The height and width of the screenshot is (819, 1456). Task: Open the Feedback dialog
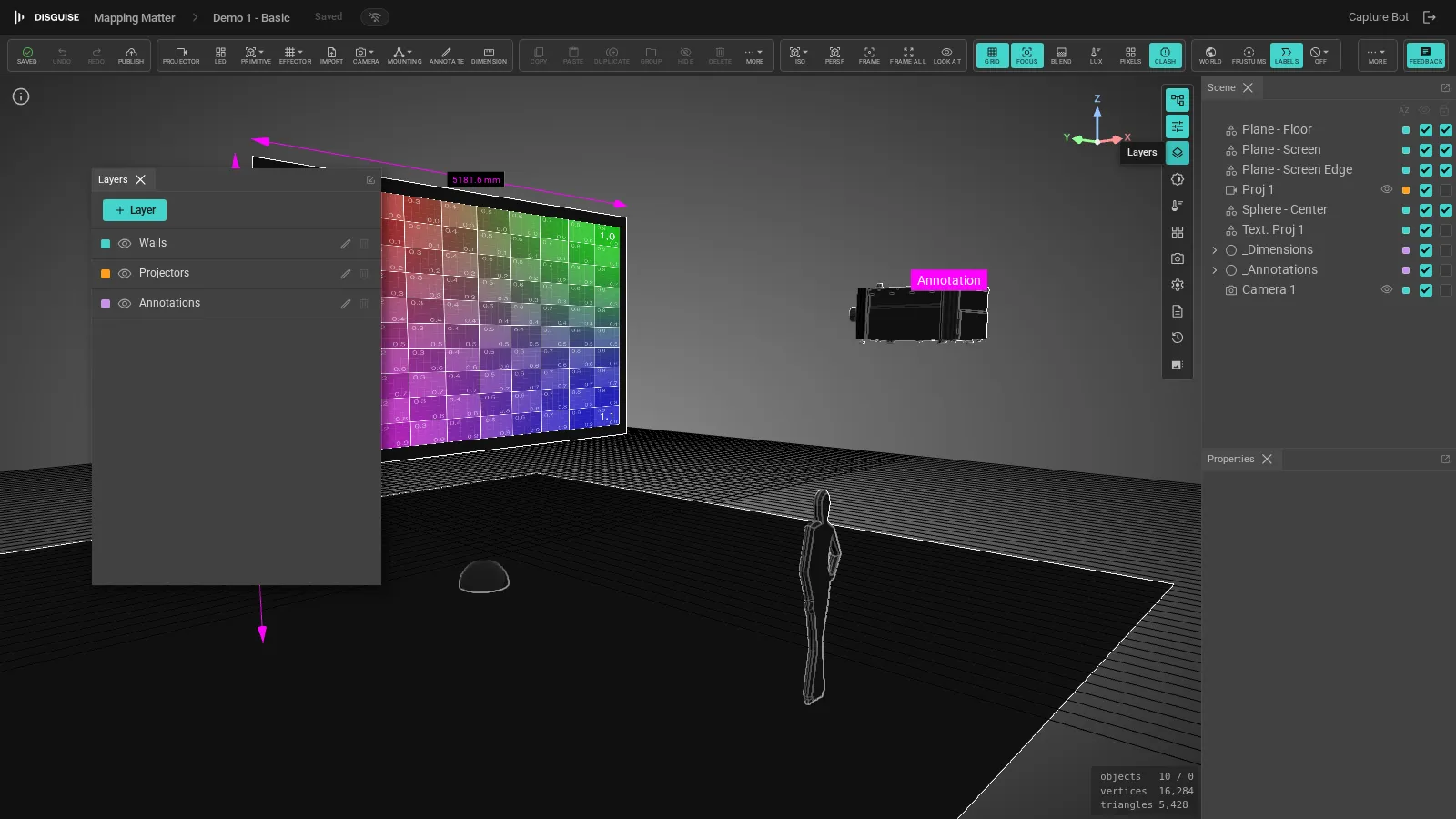1426,56
